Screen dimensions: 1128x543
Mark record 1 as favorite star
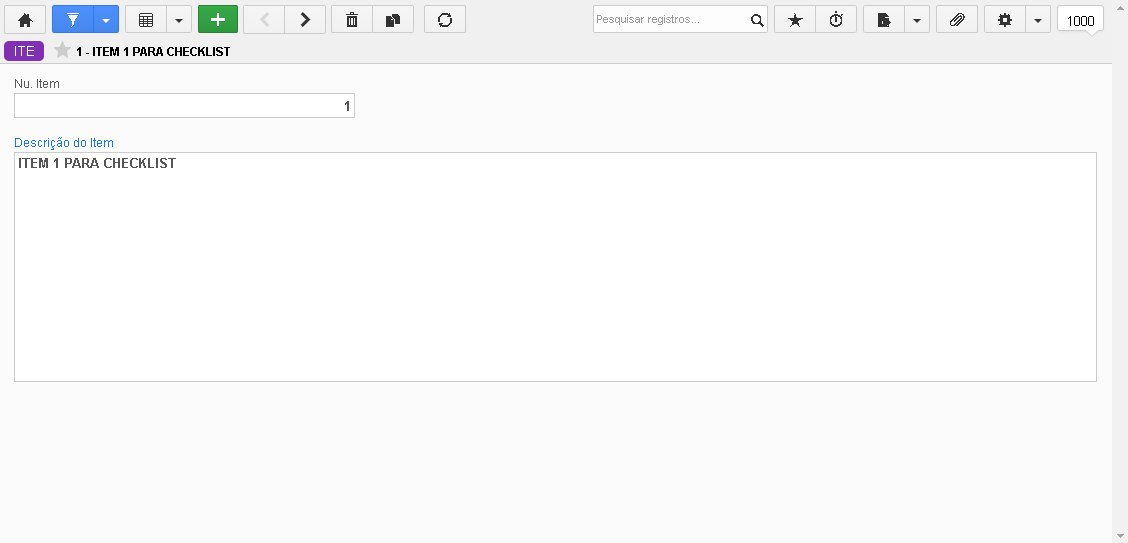(63, 50)
